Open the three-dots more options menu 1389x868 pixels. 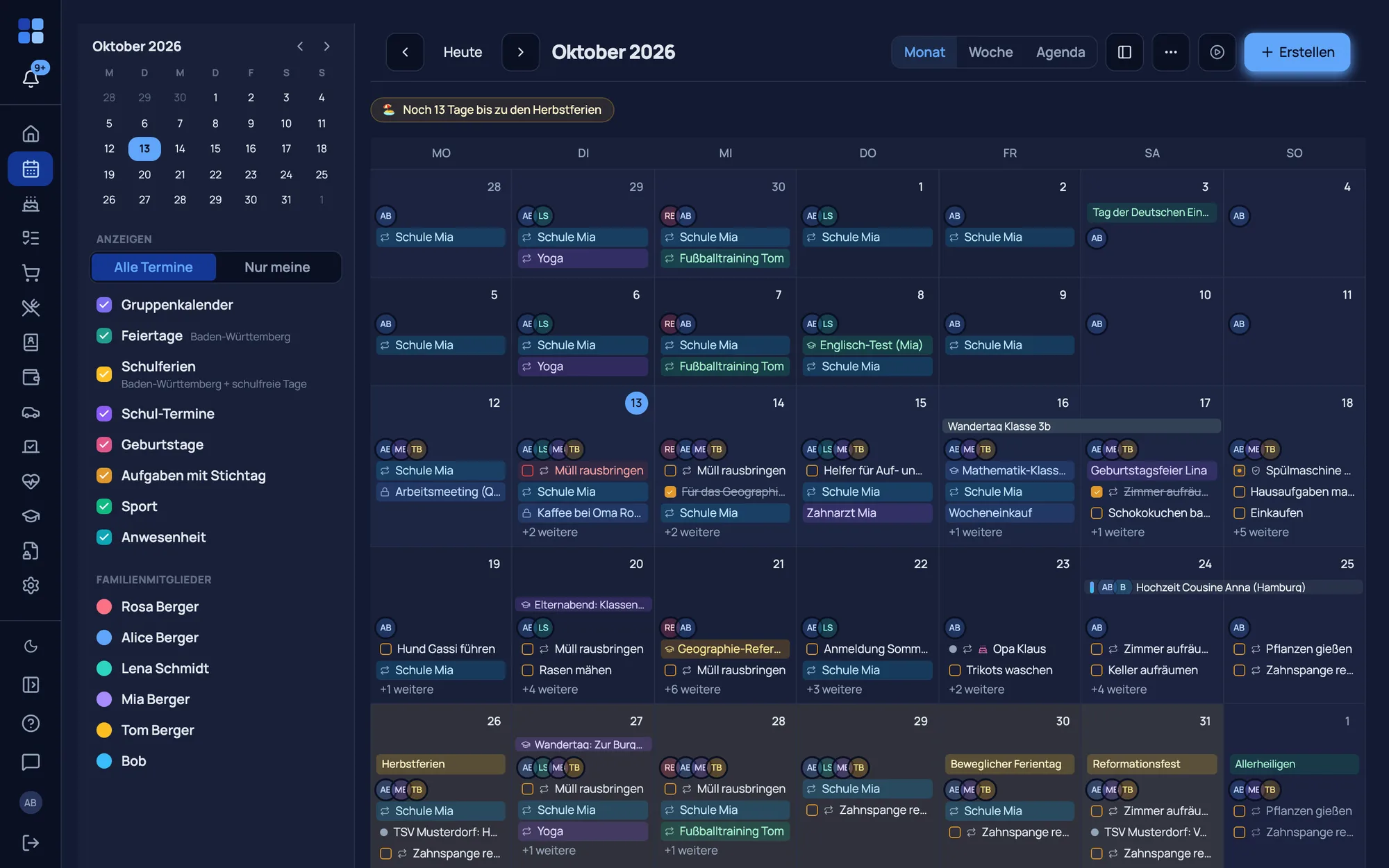1171,52
